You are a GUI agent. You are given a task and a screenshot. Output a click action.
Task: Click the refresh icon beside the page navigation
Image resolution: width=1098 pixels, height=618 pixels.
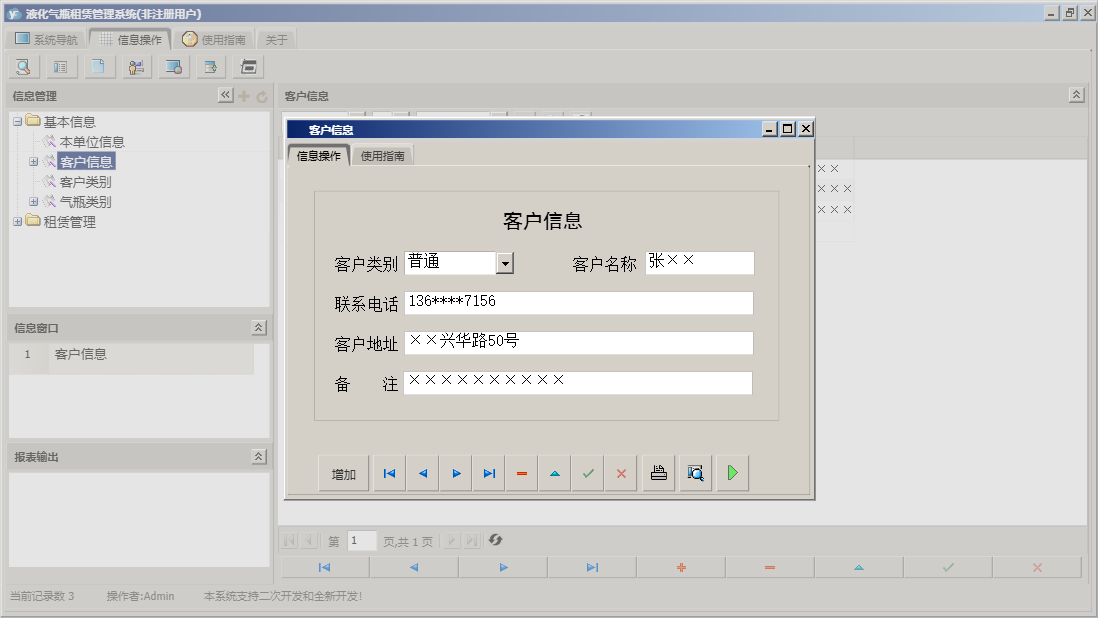(x=497, y=541)
